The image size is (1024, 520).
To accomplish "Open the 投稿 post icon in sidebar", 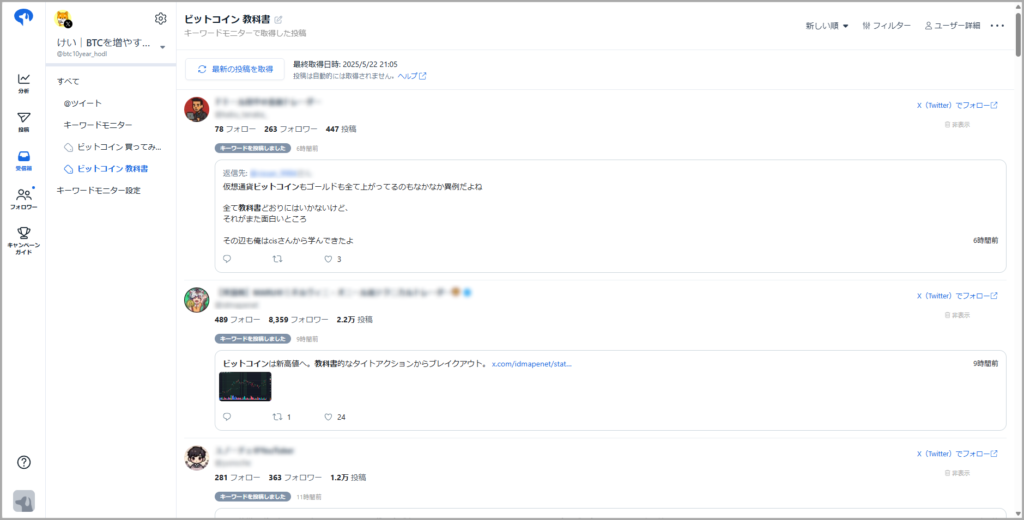I will (24, 122).
